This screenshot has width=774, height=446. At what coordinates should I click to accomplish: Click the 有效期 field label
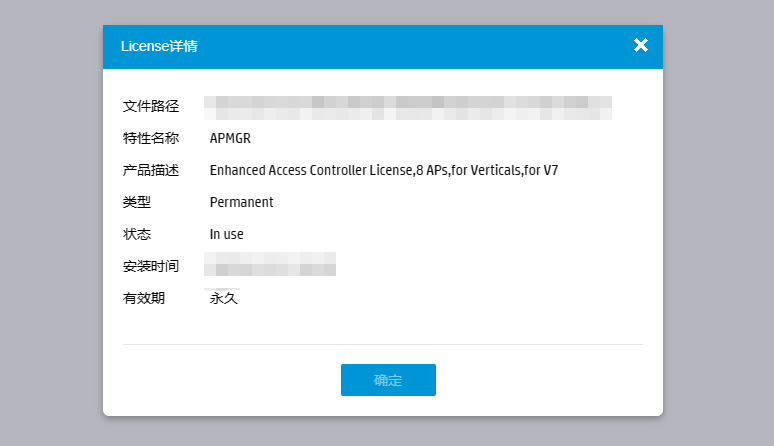pos(143,298)
